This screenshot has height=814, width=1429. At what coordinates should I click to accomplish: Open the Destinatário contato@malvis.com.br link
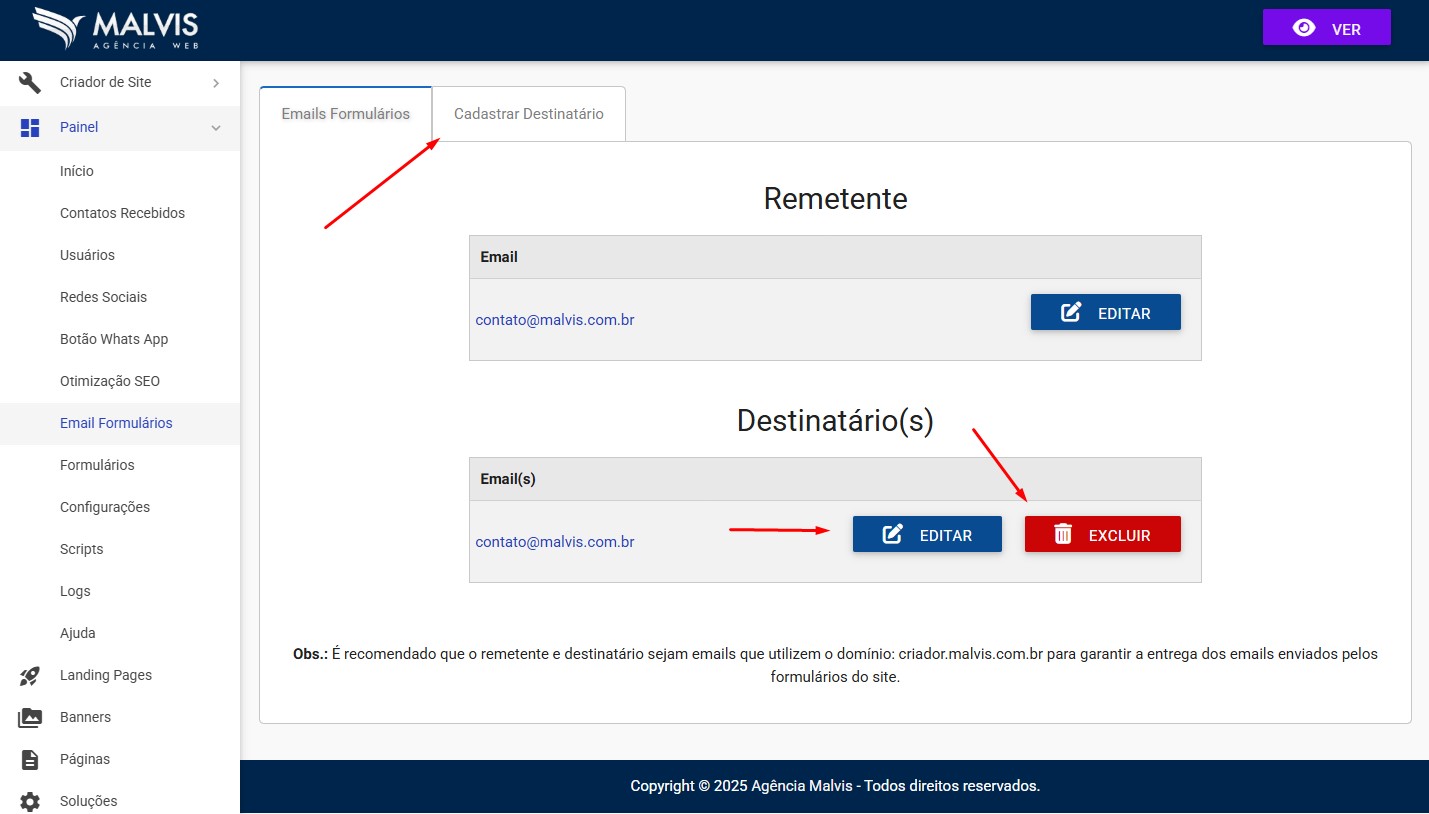[x=555, y=542]
